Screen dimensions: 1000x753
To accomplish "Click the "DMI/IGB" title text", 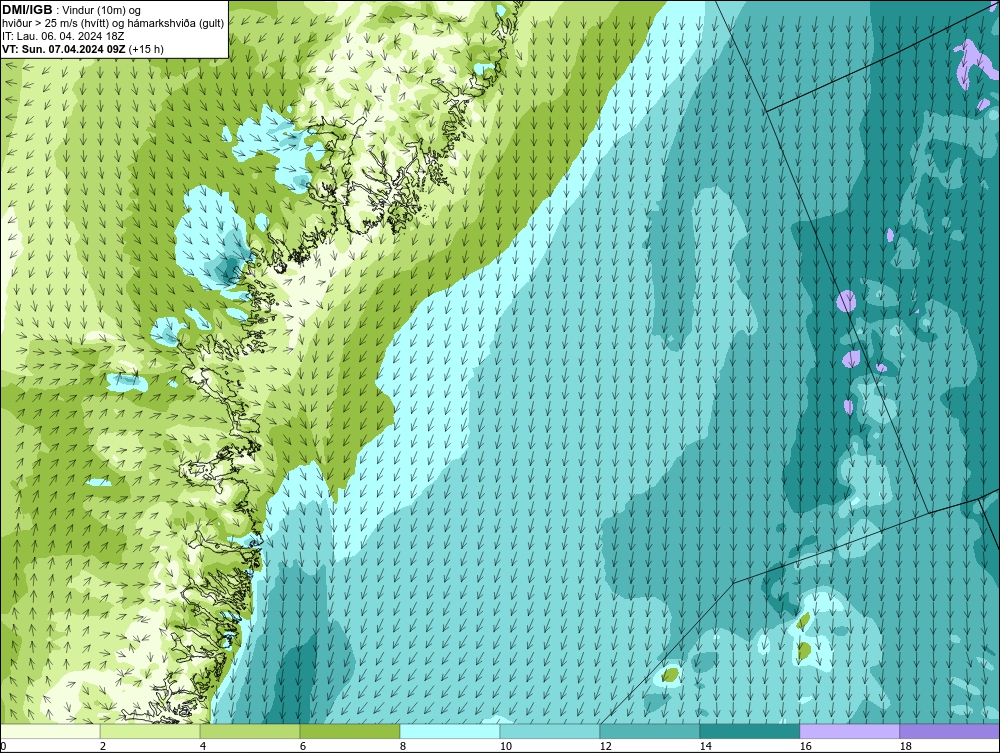I will coord(27,10).
